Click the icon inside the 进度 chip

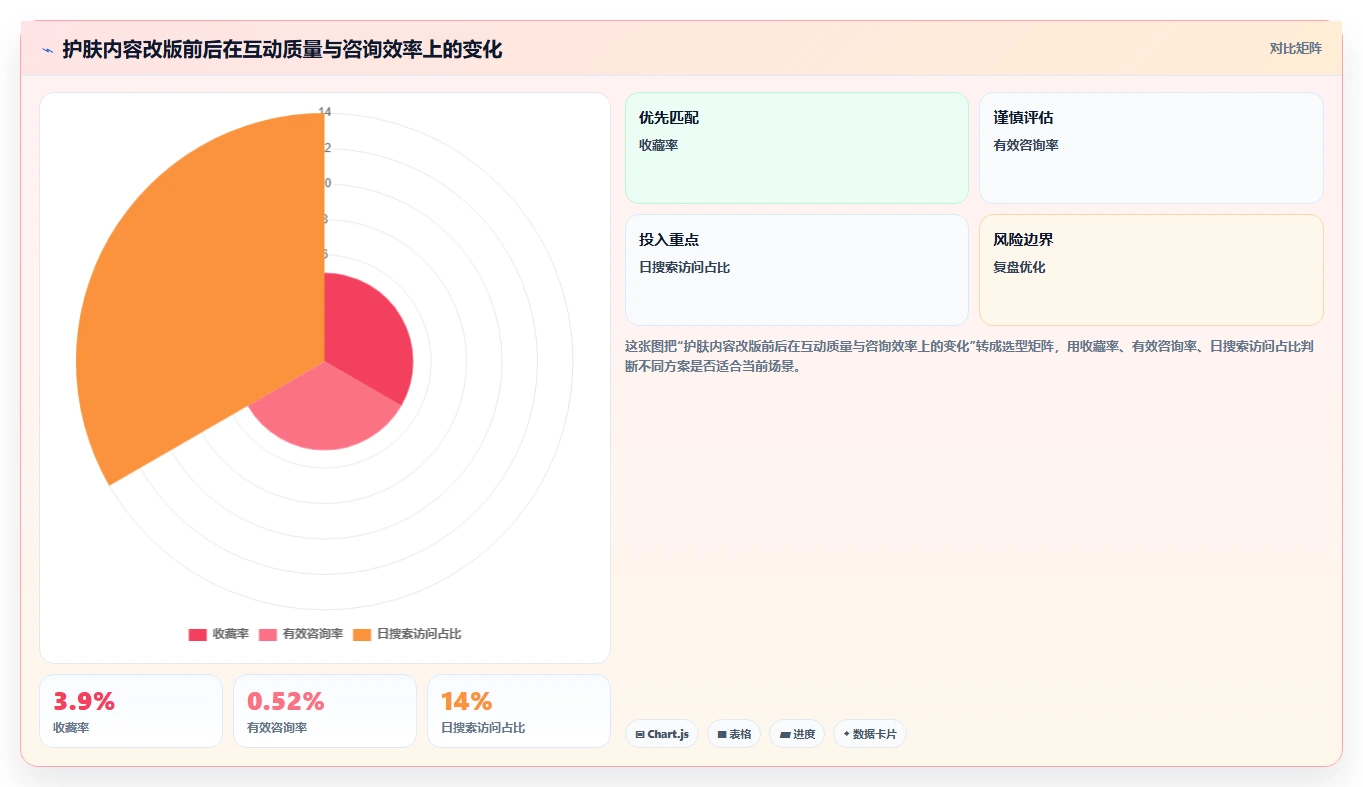pos(785,734)
